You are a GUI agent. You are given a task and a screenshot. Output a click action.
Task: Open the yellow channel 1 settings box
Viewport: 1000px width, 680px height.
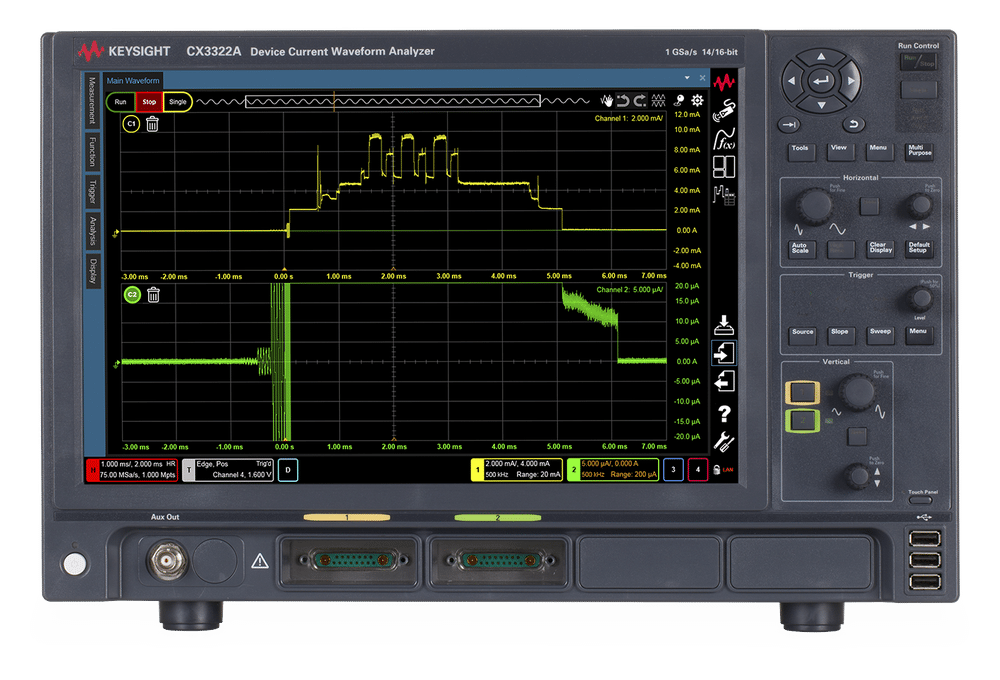tap(517, 470)
